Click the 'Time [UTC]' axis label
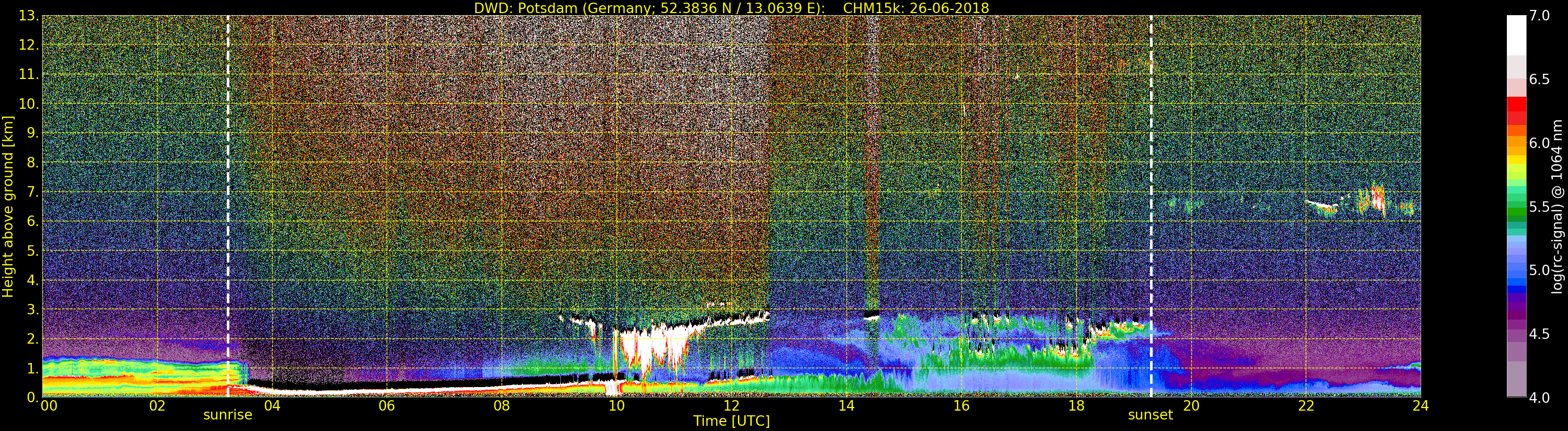The height and width of the screenshot is (431, 1568). pos(731,421)
